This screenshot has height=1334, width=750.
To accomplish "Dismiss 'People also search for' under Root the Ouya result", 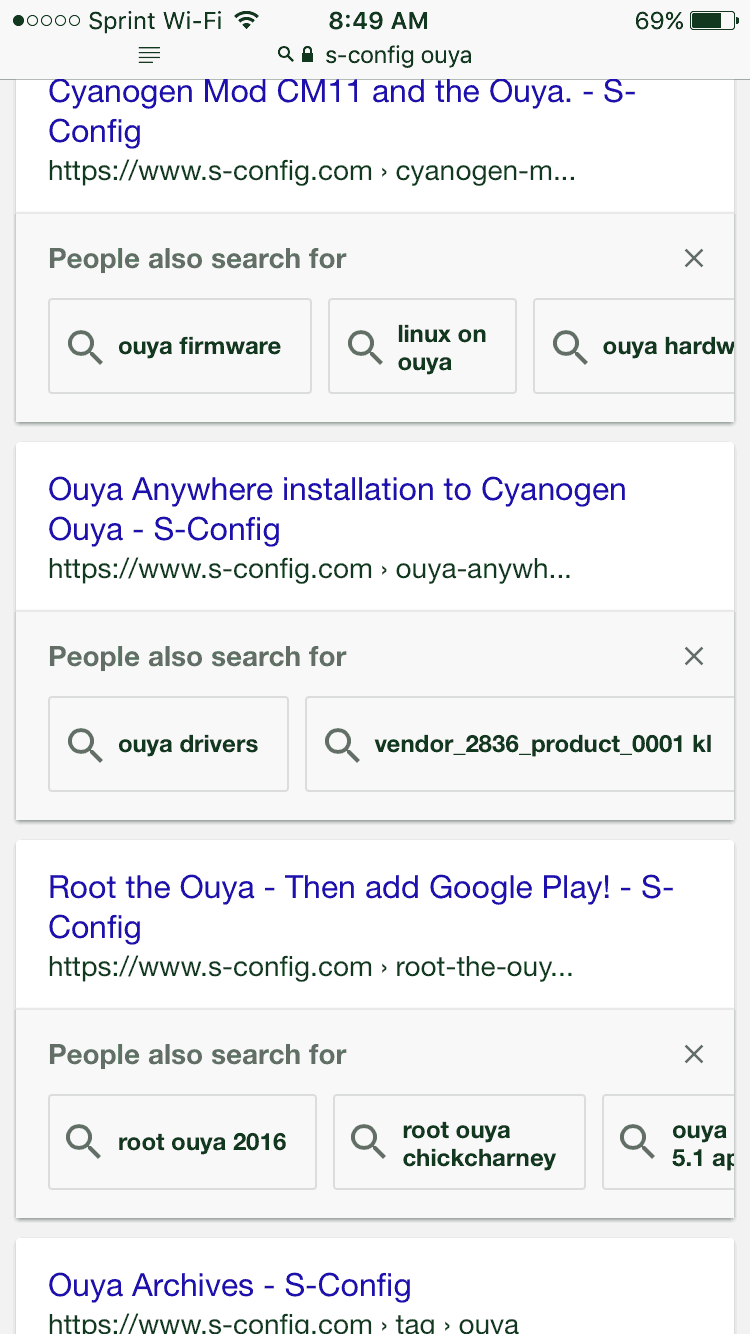I will coord(694,1054).
